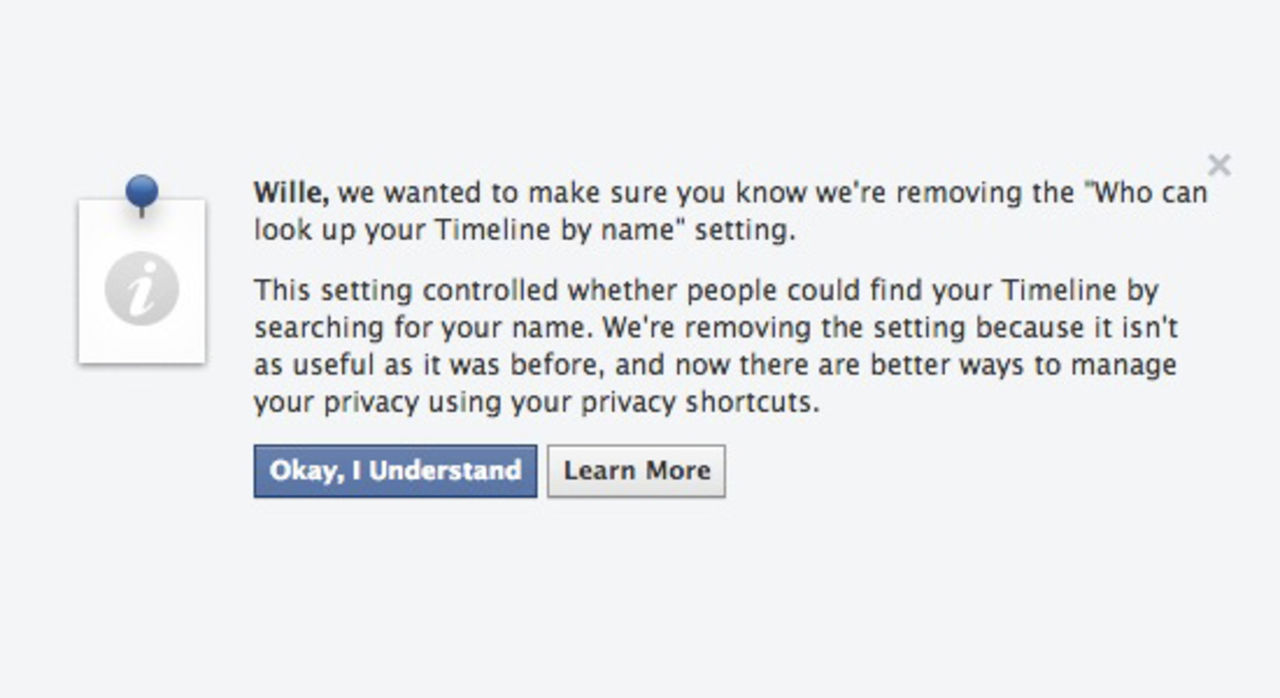Click the "Okay, I Understand" button
Viewport: 1280px width, 698px height.
[x=395, y=471]
